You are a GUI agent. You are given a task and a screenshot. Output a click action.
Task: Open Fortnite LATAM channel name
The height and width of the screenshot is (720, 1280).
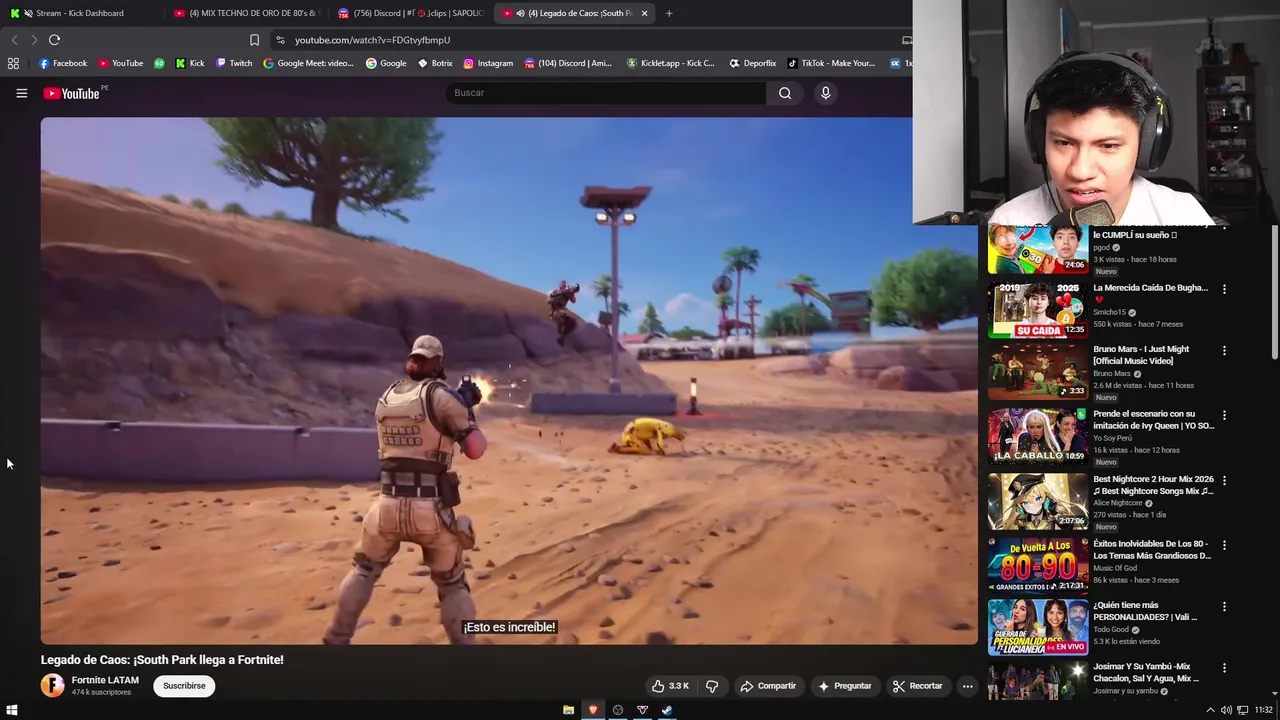105,680
